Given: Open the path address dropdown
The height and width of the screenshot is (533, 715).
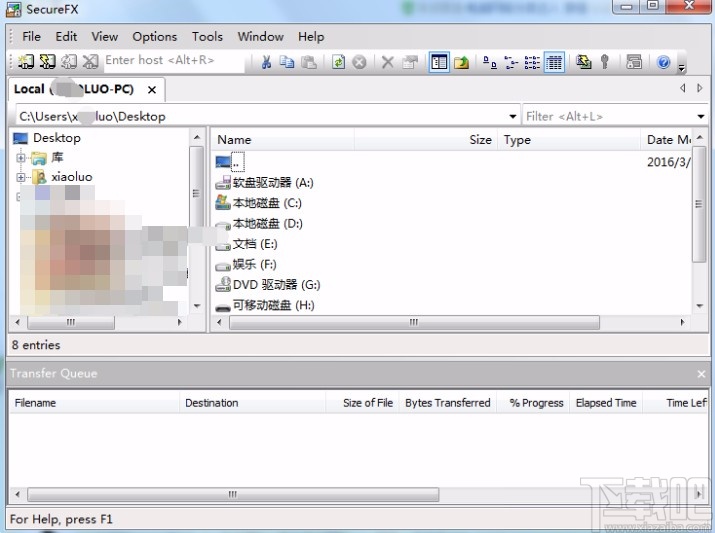Looking at the screenshot, I should click(513, 117).
